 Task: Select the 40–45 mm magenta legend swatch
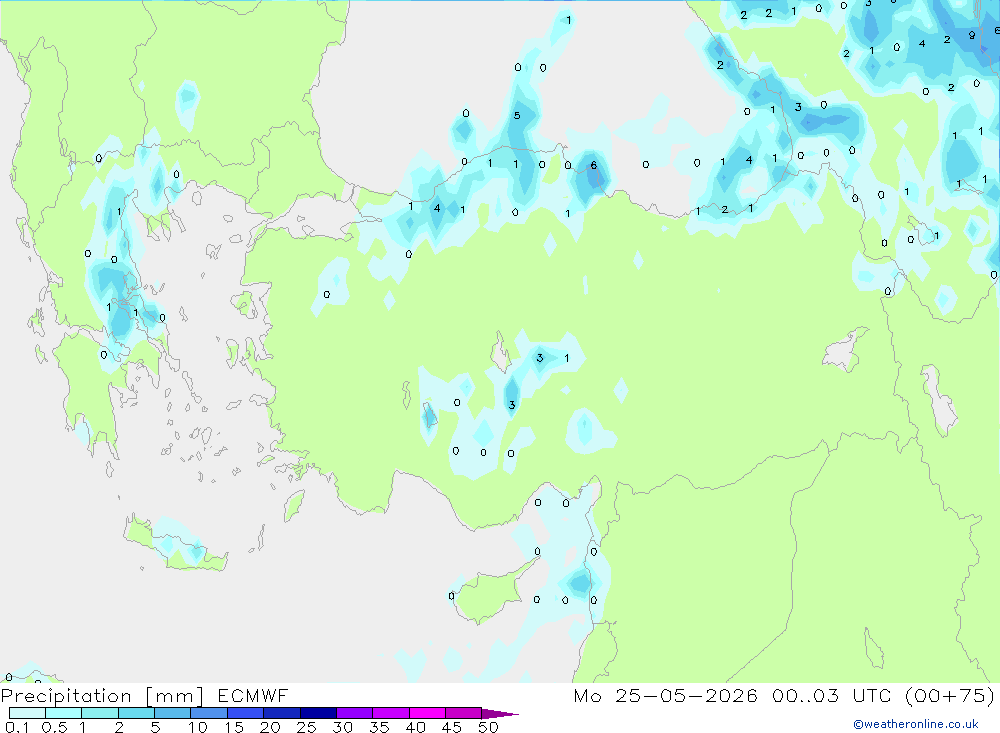(x=427, y=713)
